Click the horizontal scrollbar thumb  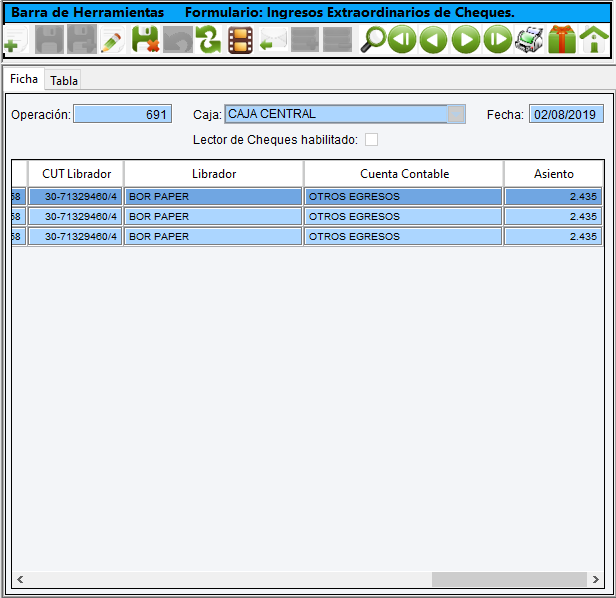[509, 579]
